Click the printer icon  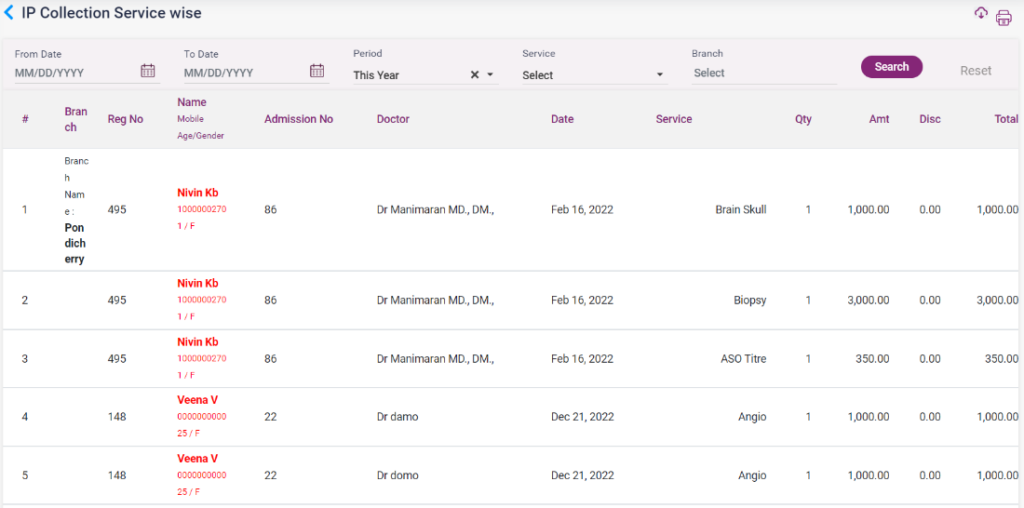coord(1003,18)
